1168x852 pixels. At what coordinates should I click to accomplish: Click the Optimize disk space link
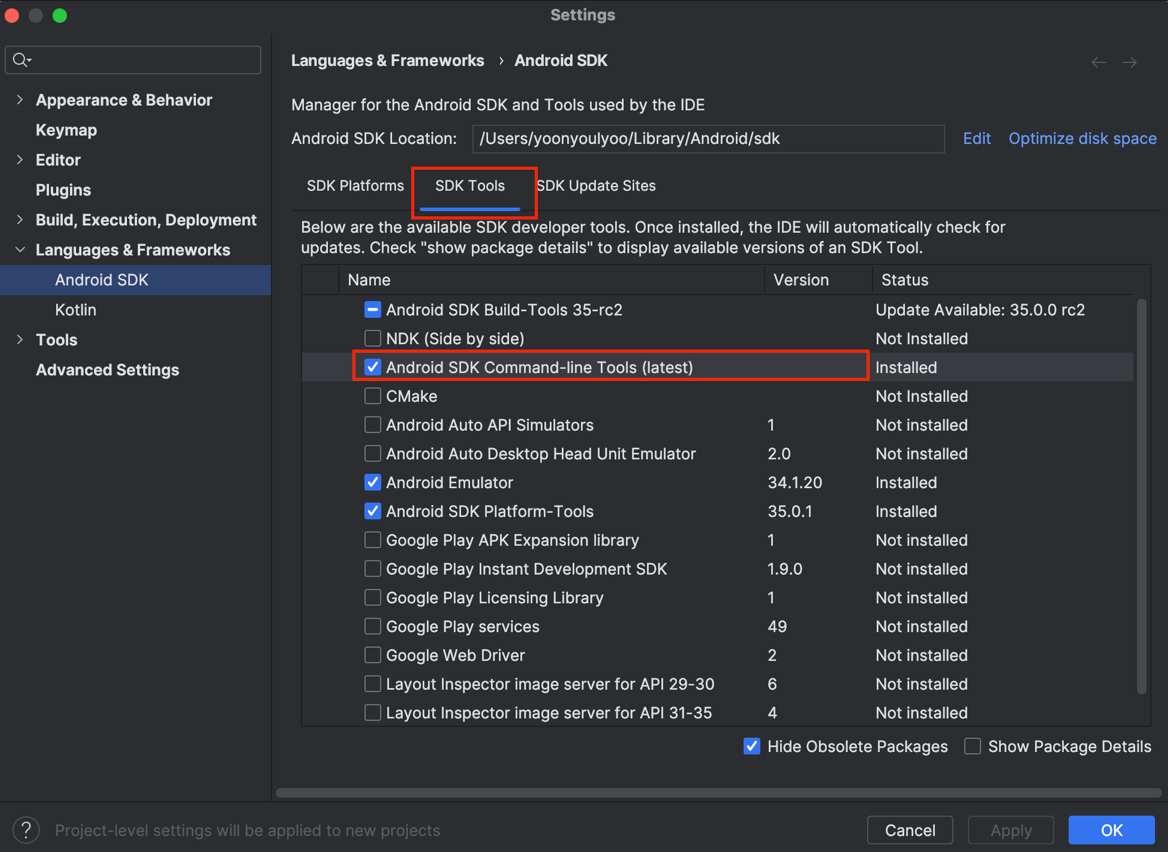click(1082, 139)
